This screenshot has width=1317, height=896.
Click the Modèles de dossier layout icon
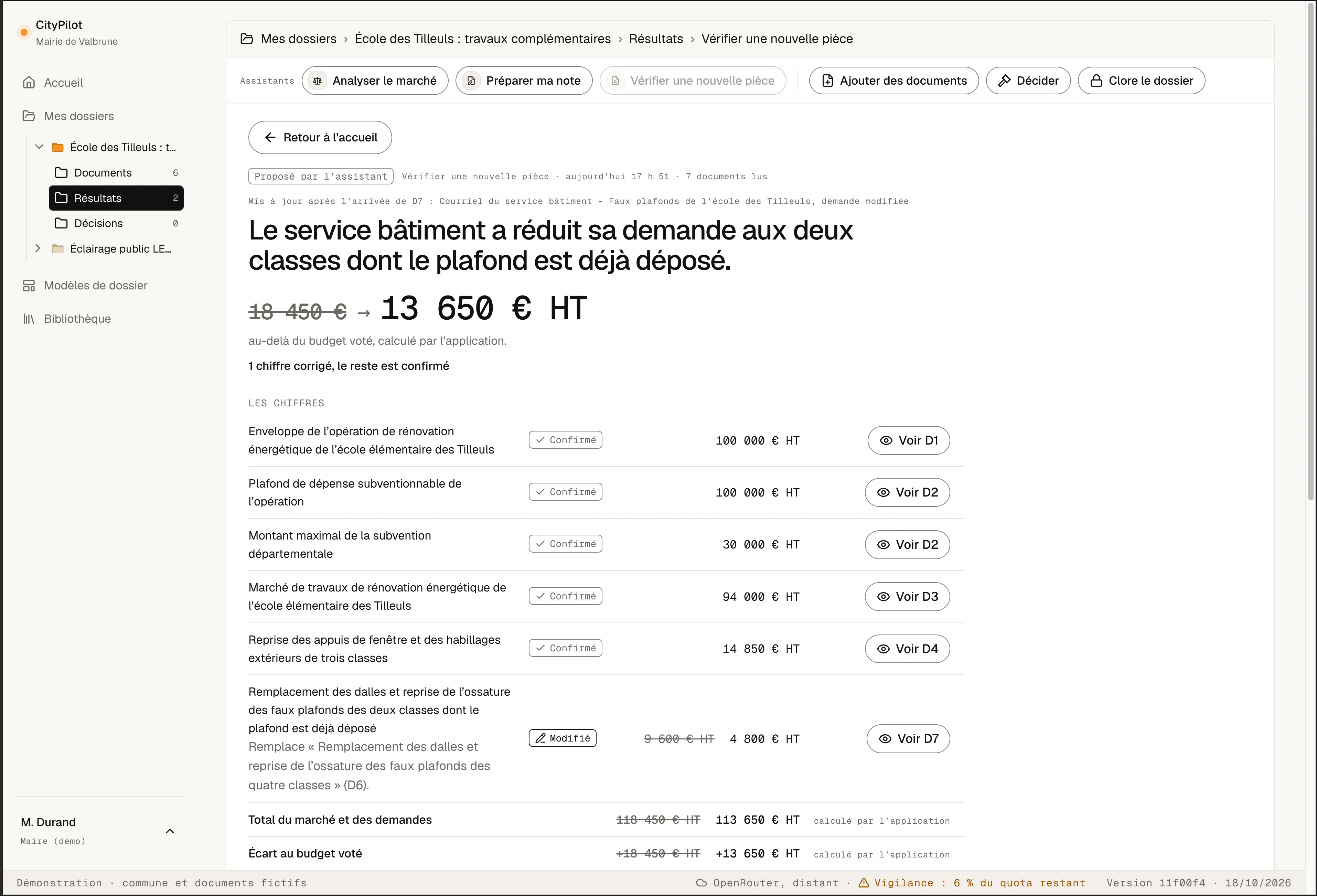29,286
